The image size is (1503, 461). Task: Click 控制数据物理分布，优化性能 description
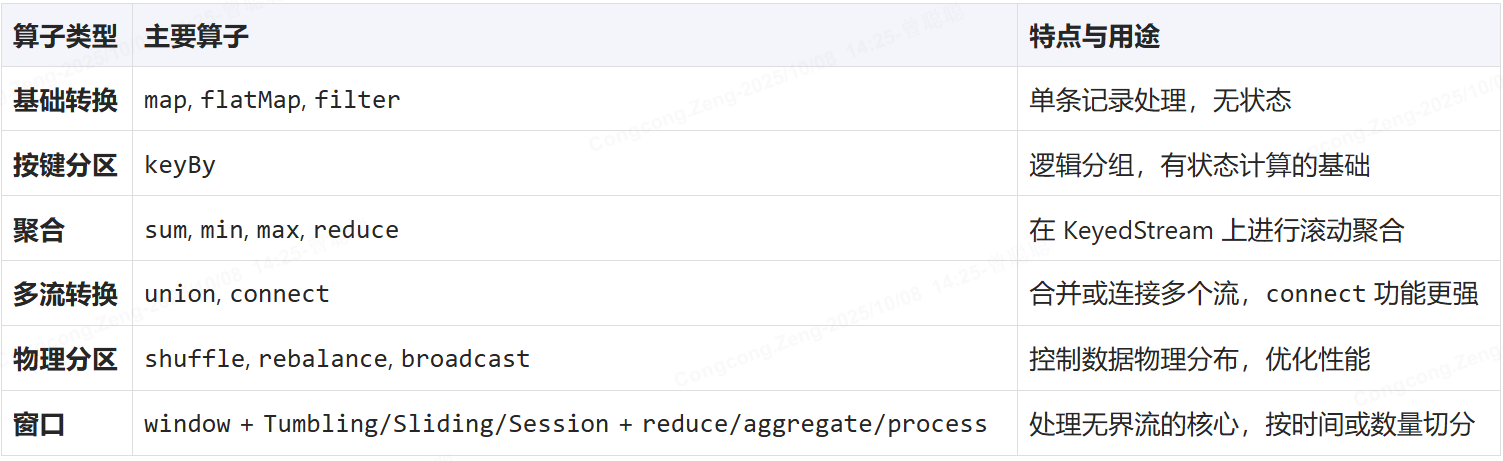(1199, 359)
